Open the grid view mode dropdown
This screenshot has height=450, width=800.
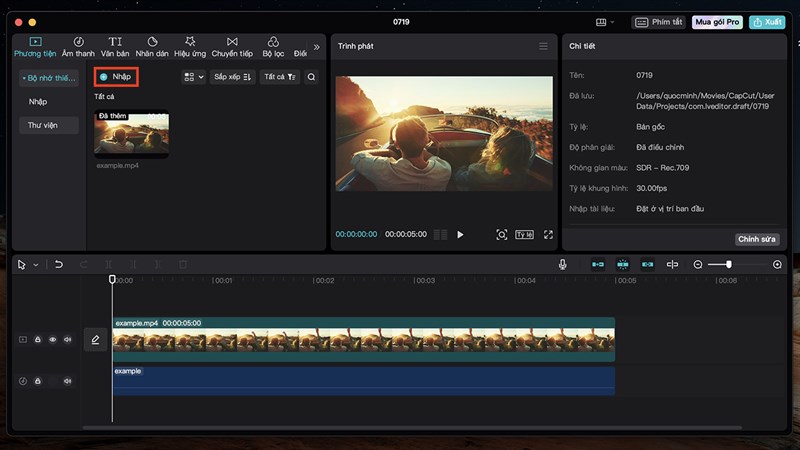194,77
